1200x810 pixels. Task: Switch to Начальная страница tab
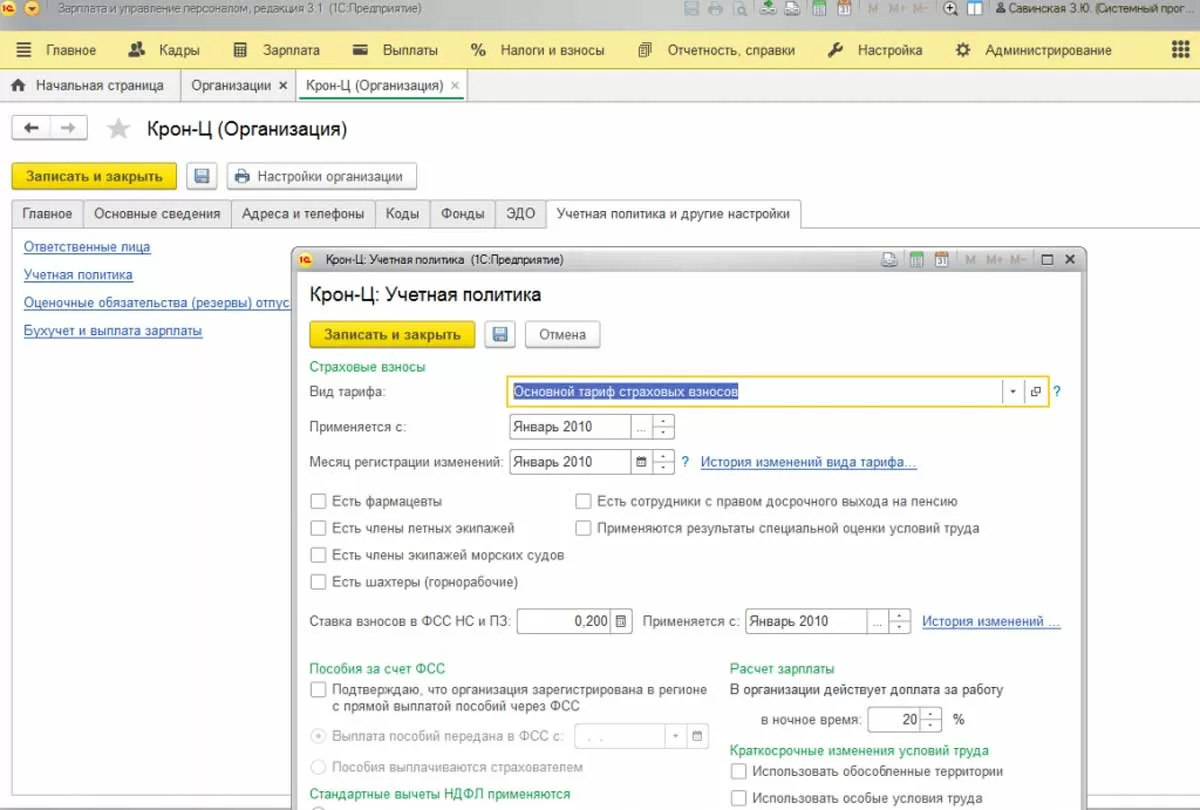tap(88, 86)
